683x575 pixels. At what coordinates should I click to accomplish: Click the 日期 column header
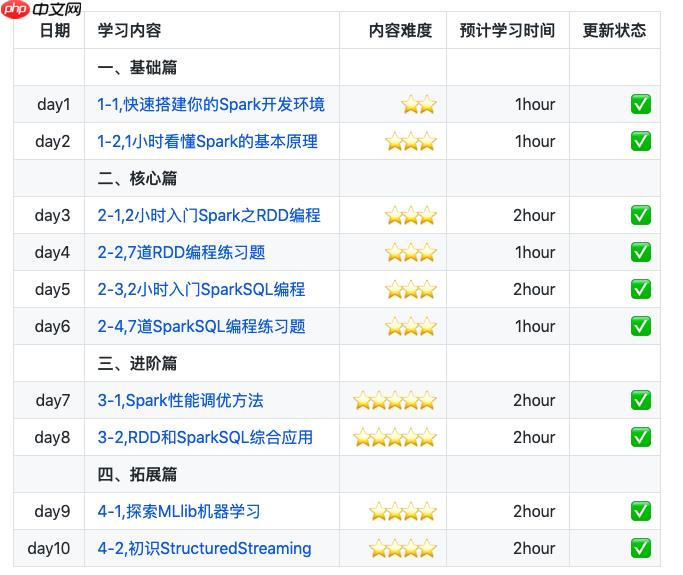click(55, 31)
